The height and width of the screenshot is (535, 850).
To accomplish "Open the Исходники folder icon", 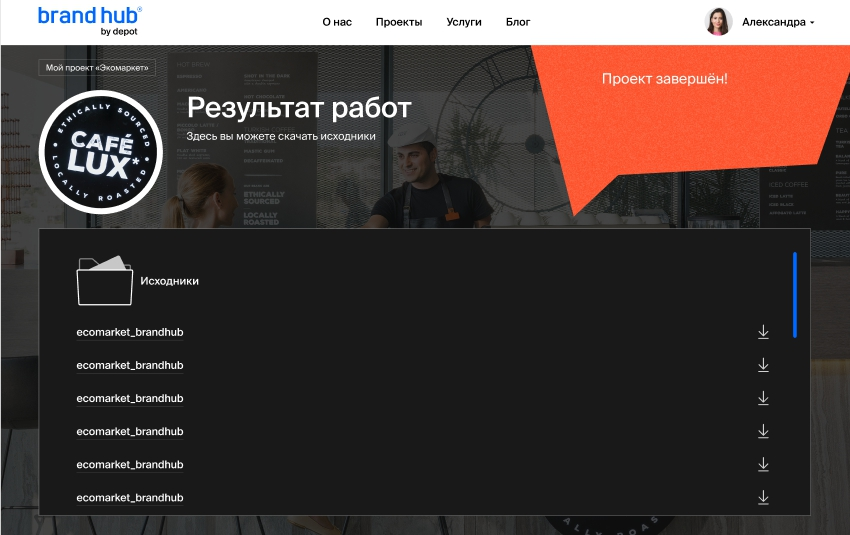I will click(104, 281).
